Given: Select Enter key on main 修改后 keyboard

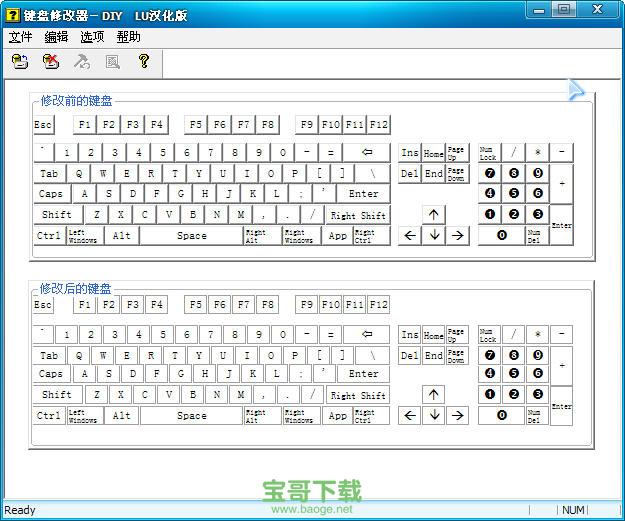Looking at the screenshot, I should pos(364,374).
